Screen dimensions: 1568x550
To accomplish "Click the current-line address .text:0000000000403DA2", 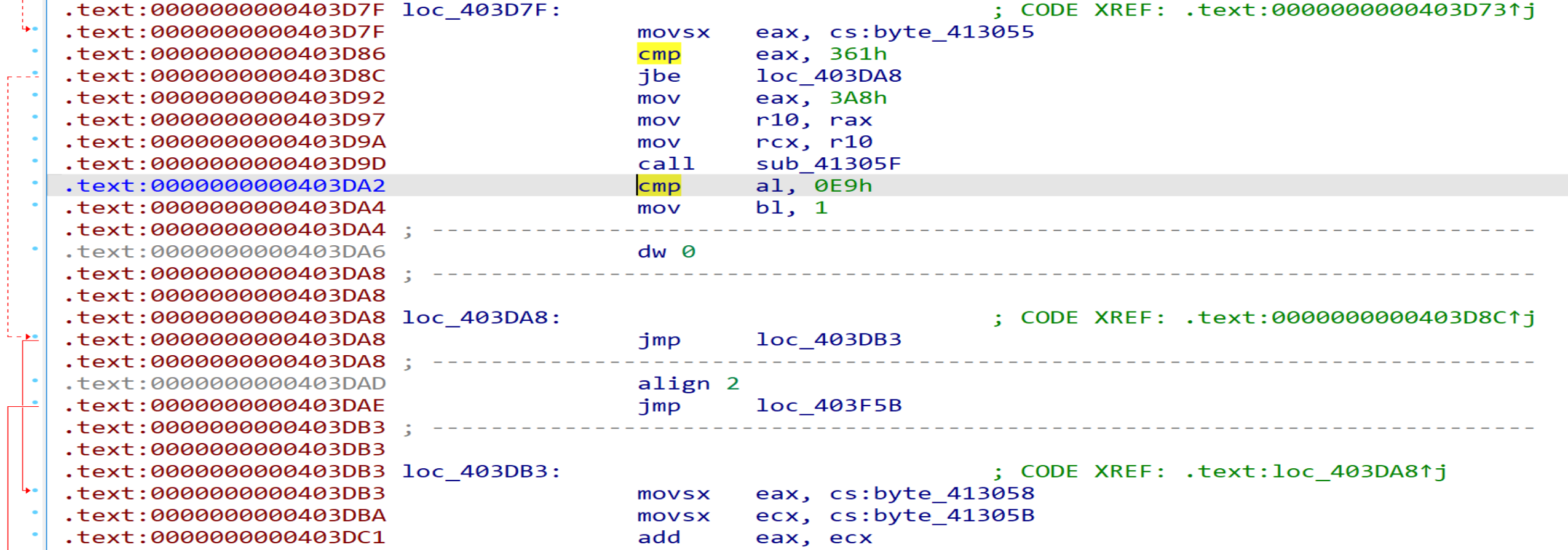I will (224, 186).
